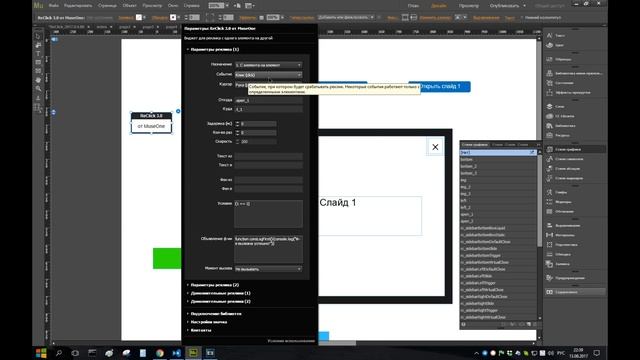Click the Скорость value field
This screenshot has height=360, width=640.
258,142
